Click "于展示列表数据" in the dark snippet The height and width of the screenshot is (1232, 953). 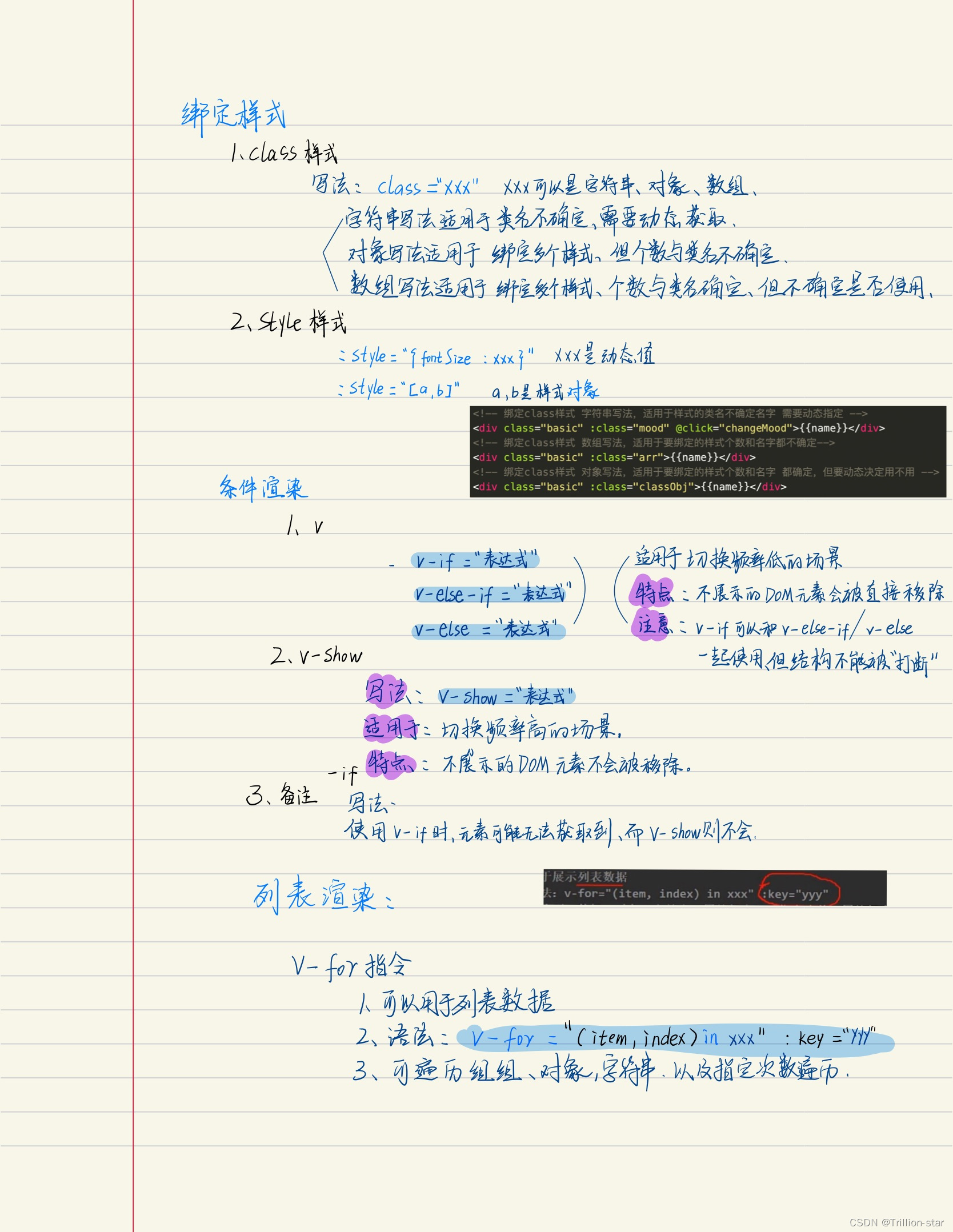(x=585, y=876)
